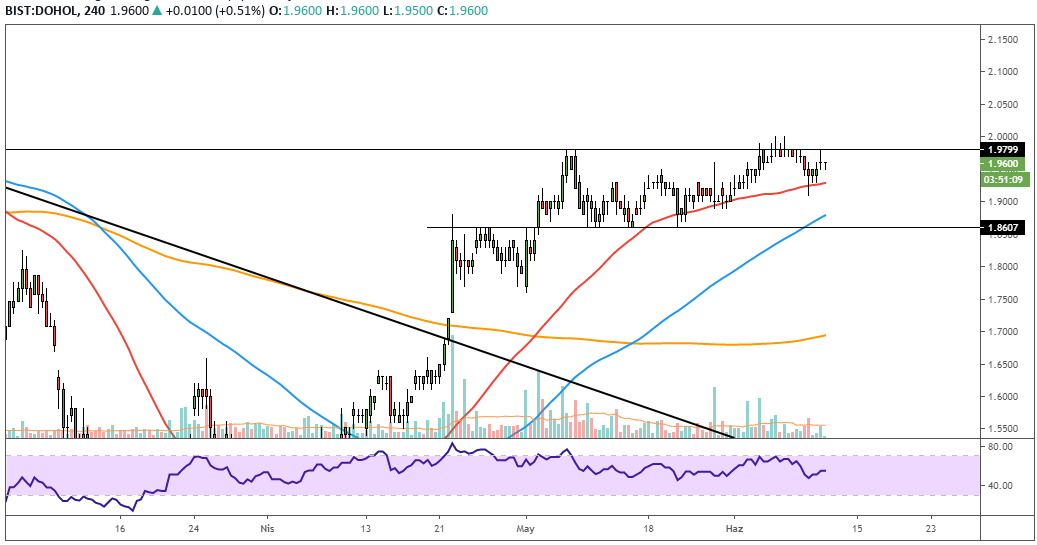This screenshot has width=1037, height=545.
Task: Click the '18' date axis label
Action: pyautogui.click(x=648, y=528)
